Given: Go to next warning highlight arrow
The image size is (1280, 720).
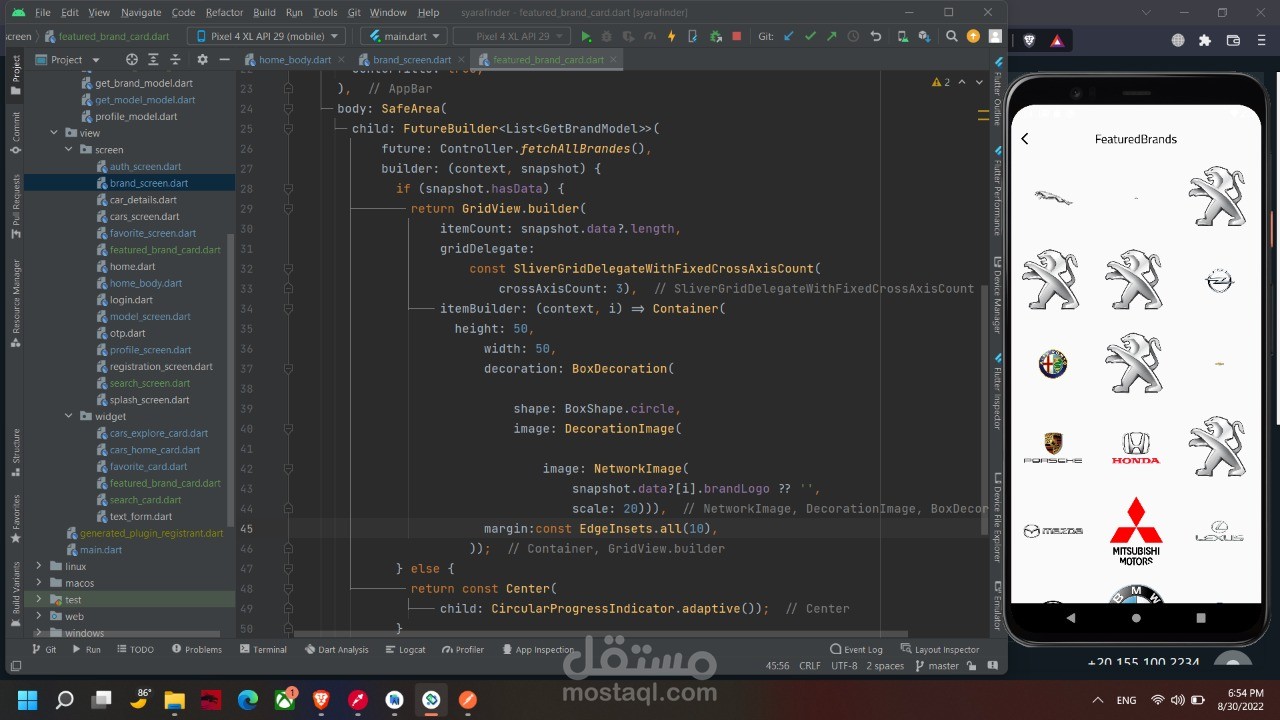Looking at the screenshot, I should [979, 82].
